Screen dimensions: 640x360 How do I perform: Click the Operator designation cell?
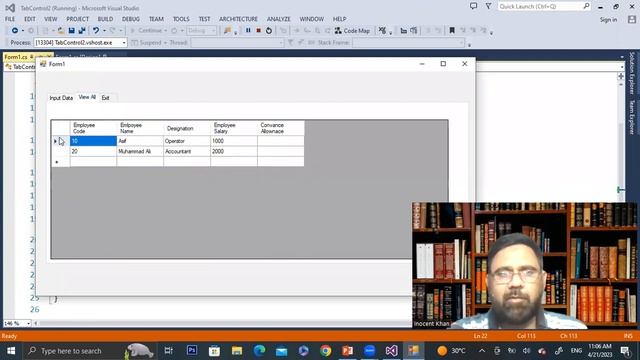187,141
